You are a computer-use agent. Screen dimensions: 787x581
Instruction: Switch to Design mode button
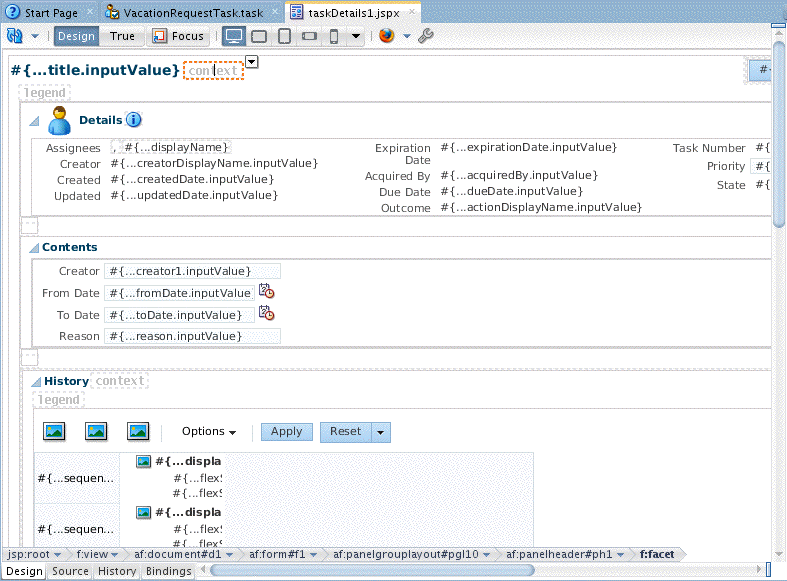point(76,36)
